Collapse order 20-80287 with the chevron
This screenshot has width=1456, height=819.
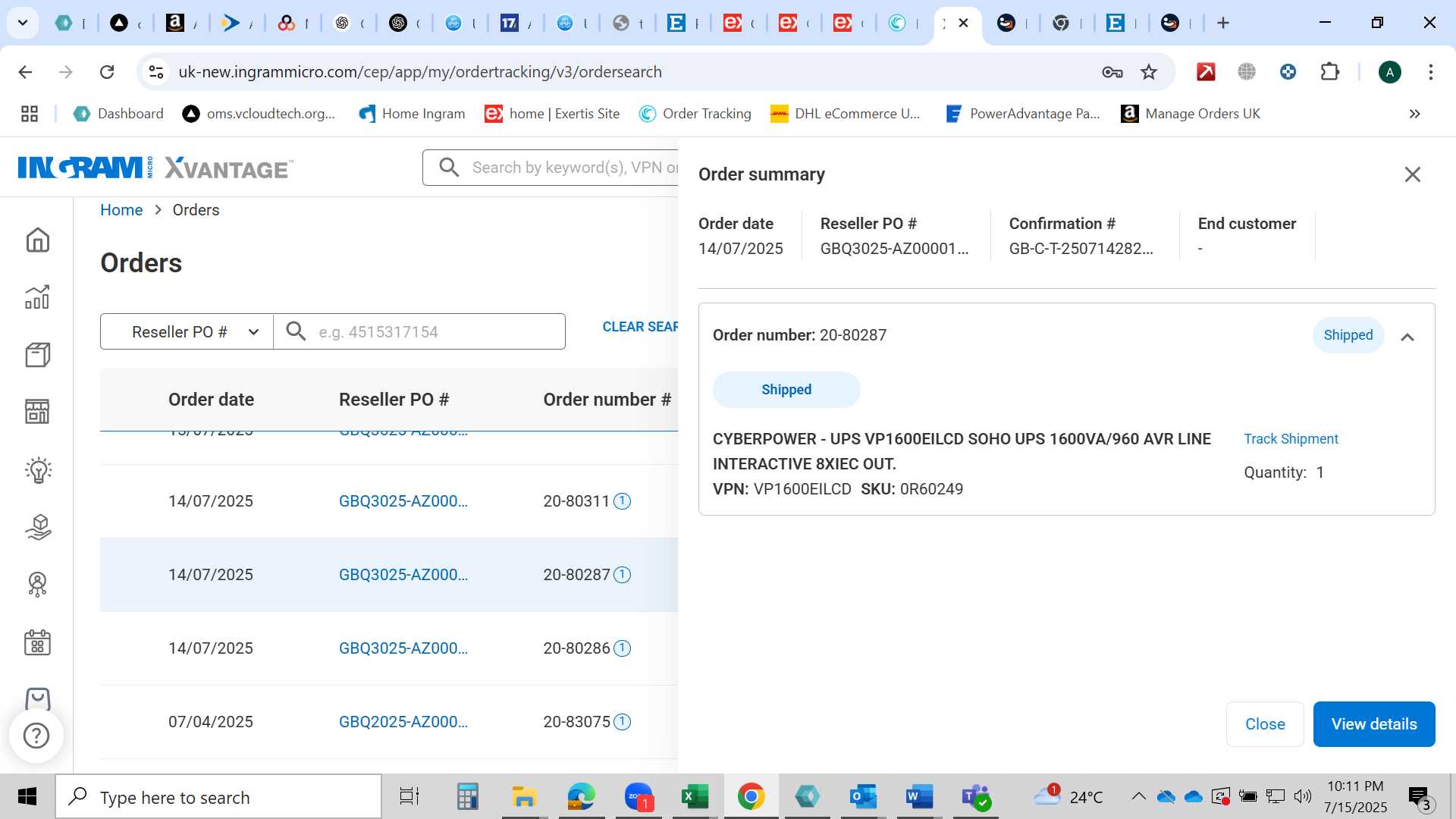[x=1407, y=337]
